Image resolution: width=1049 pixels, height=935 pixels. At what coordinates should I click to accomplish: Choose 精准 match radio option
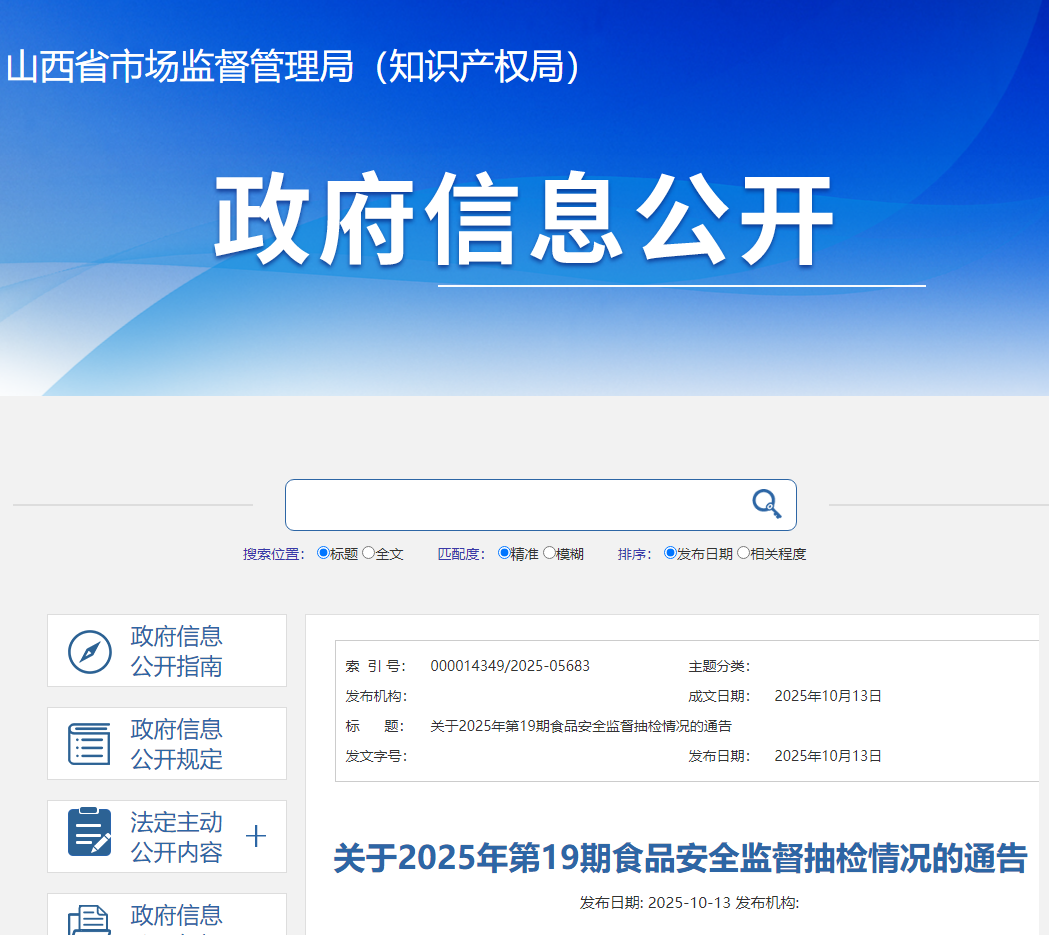pos(504,553)
